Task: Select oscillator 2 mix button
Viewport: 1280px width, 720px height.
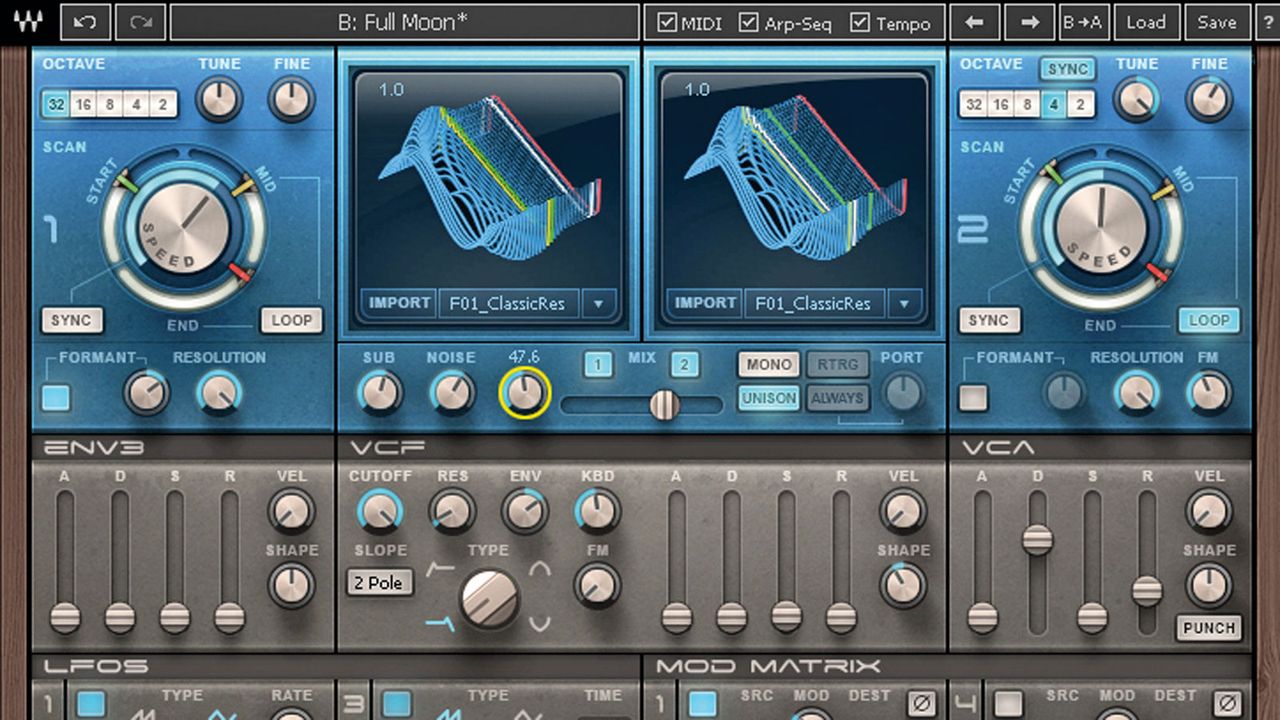Action: click(x=684, y=365)
